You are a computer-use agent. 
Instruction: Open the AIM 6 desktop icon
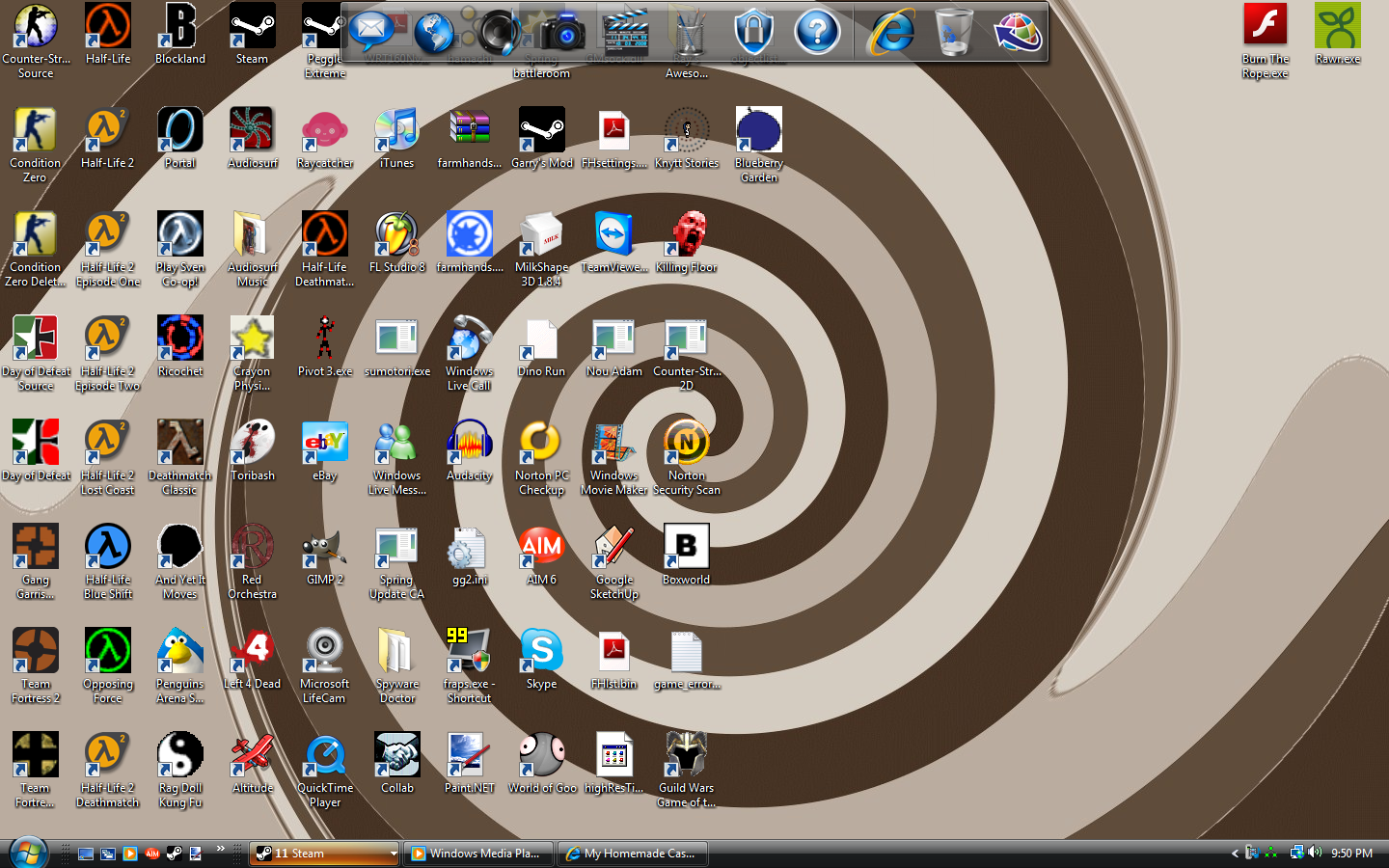(542, 555)
